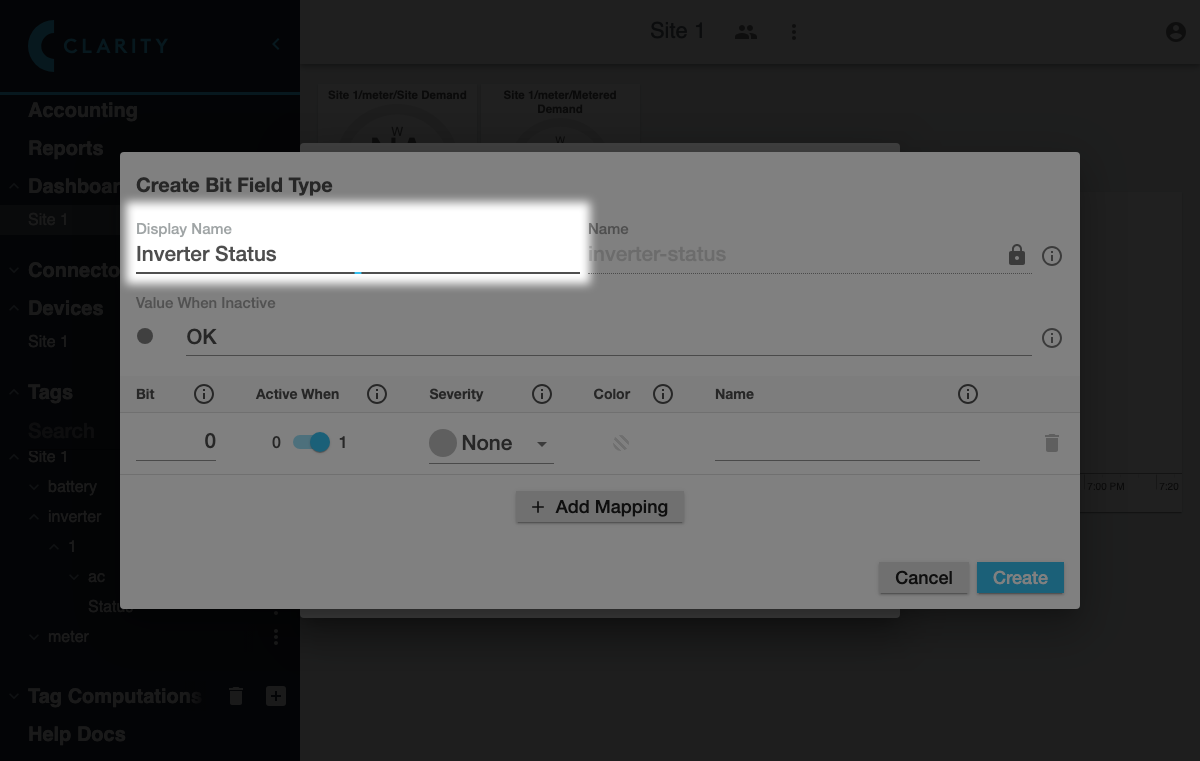This screenshot has width=1200, height=761.
Task: Open Site 1 sharing people icon
Action: click(x=745, y=32)
